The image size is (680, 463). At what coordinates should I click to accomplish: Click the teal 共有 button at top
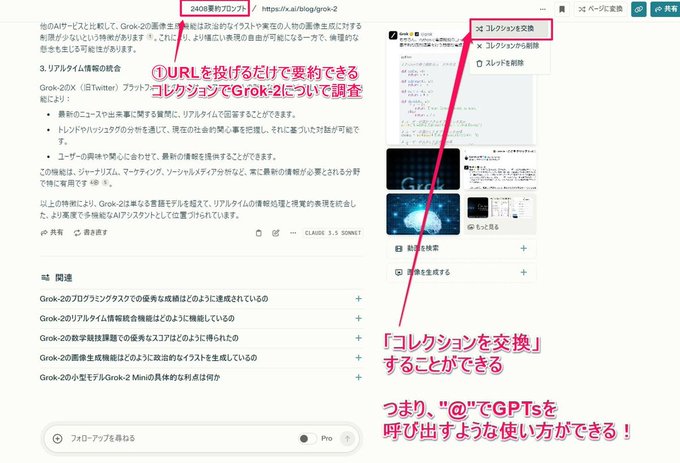tap(665, 9)
